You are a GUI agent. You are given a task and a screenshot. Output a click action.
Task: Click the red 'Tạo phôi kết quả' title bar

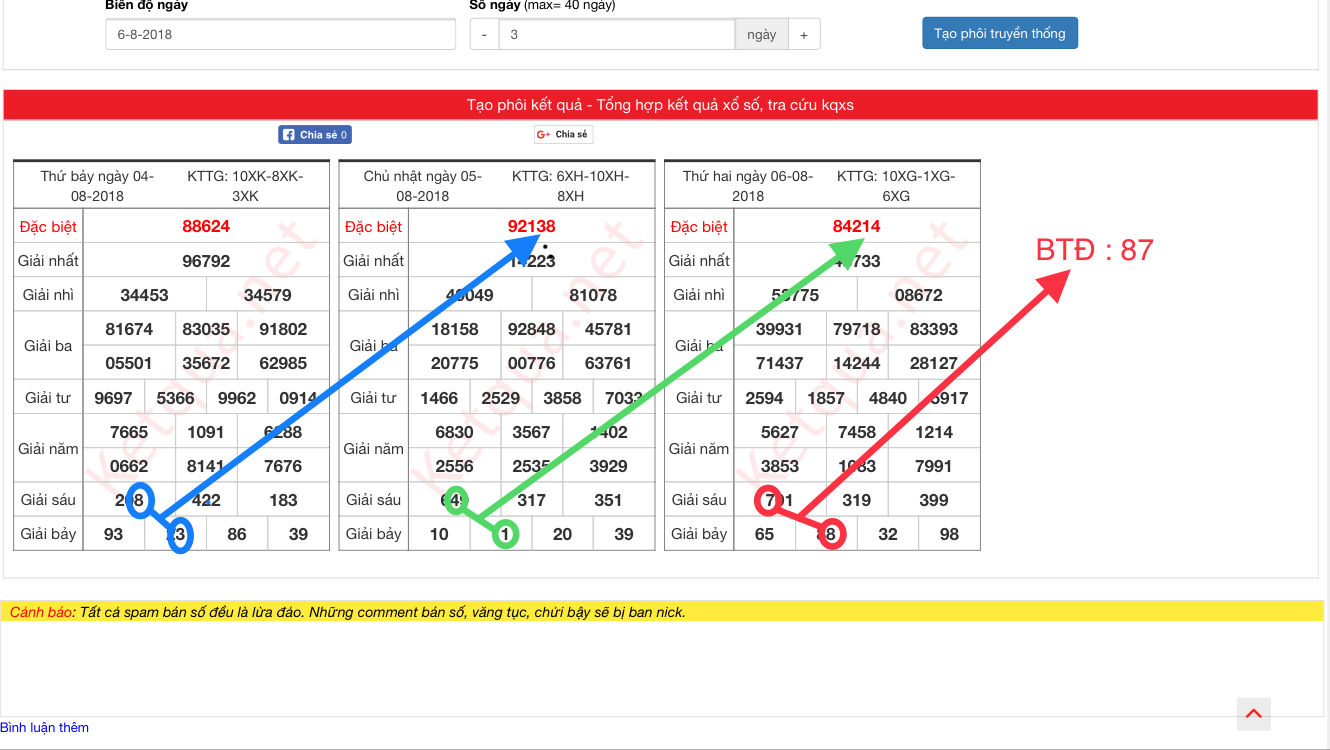(660, 105)
